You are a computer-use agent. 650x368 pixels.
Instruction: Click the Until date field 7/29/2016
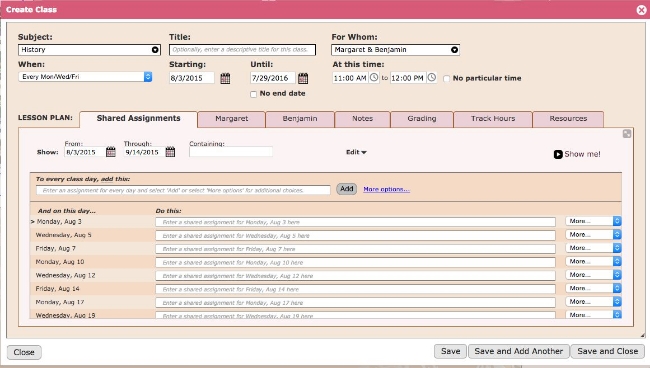click(x=273, y=78)
